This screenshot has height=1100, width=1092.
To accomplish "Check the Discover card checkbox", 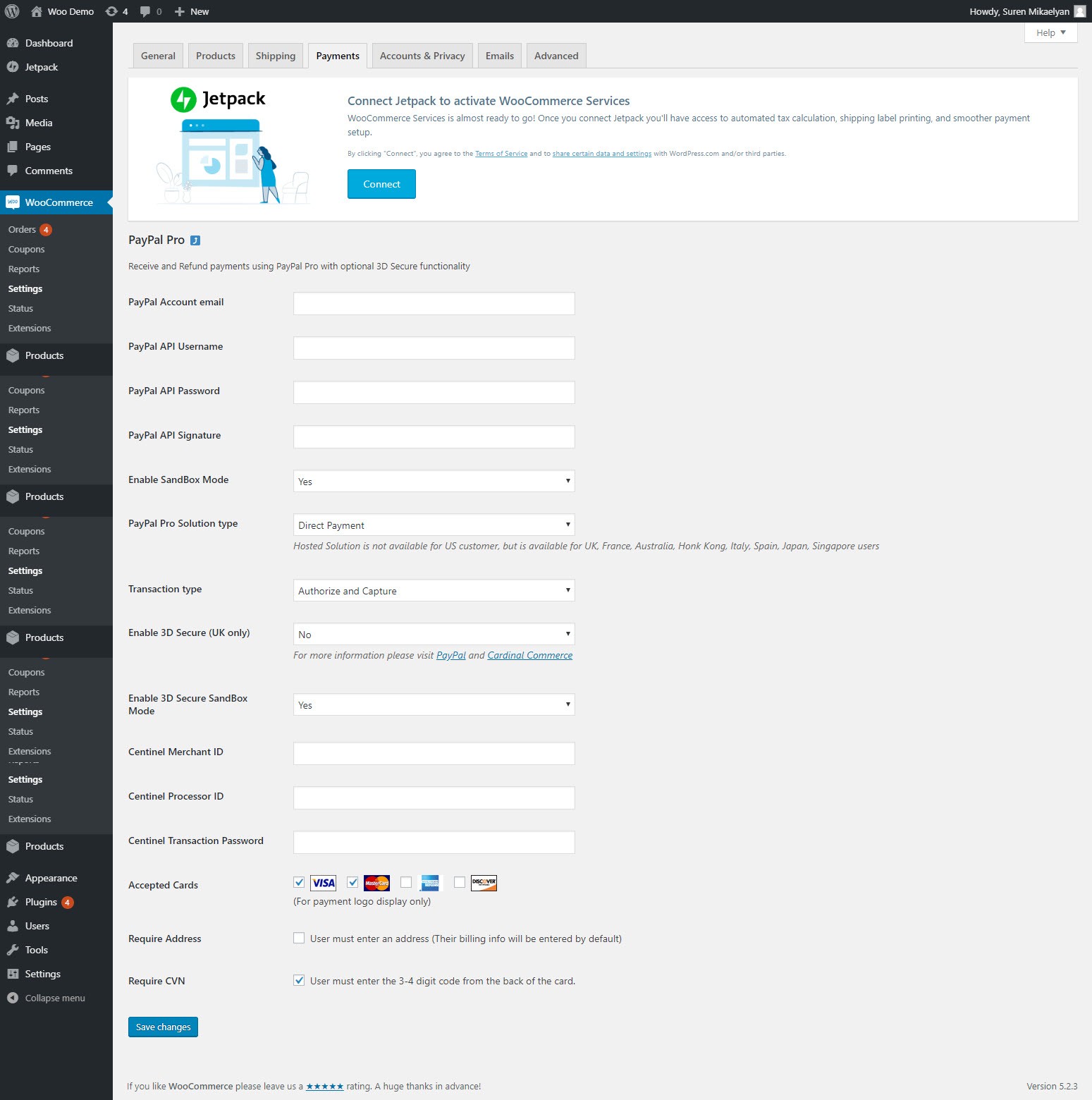I will pyautogui.click(x=460, y=882).
